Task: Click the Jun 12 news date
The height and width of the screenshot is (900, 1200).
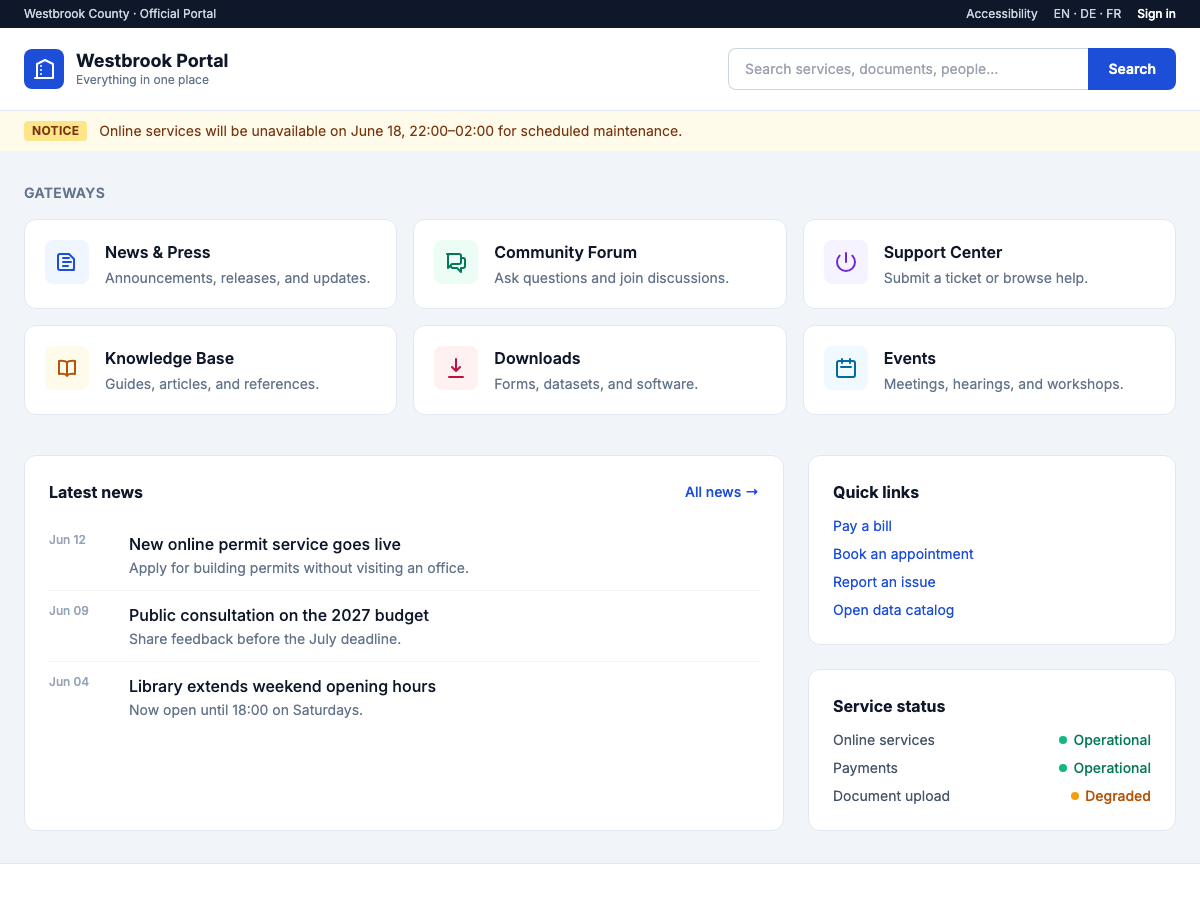Action: tap(67, 540)
